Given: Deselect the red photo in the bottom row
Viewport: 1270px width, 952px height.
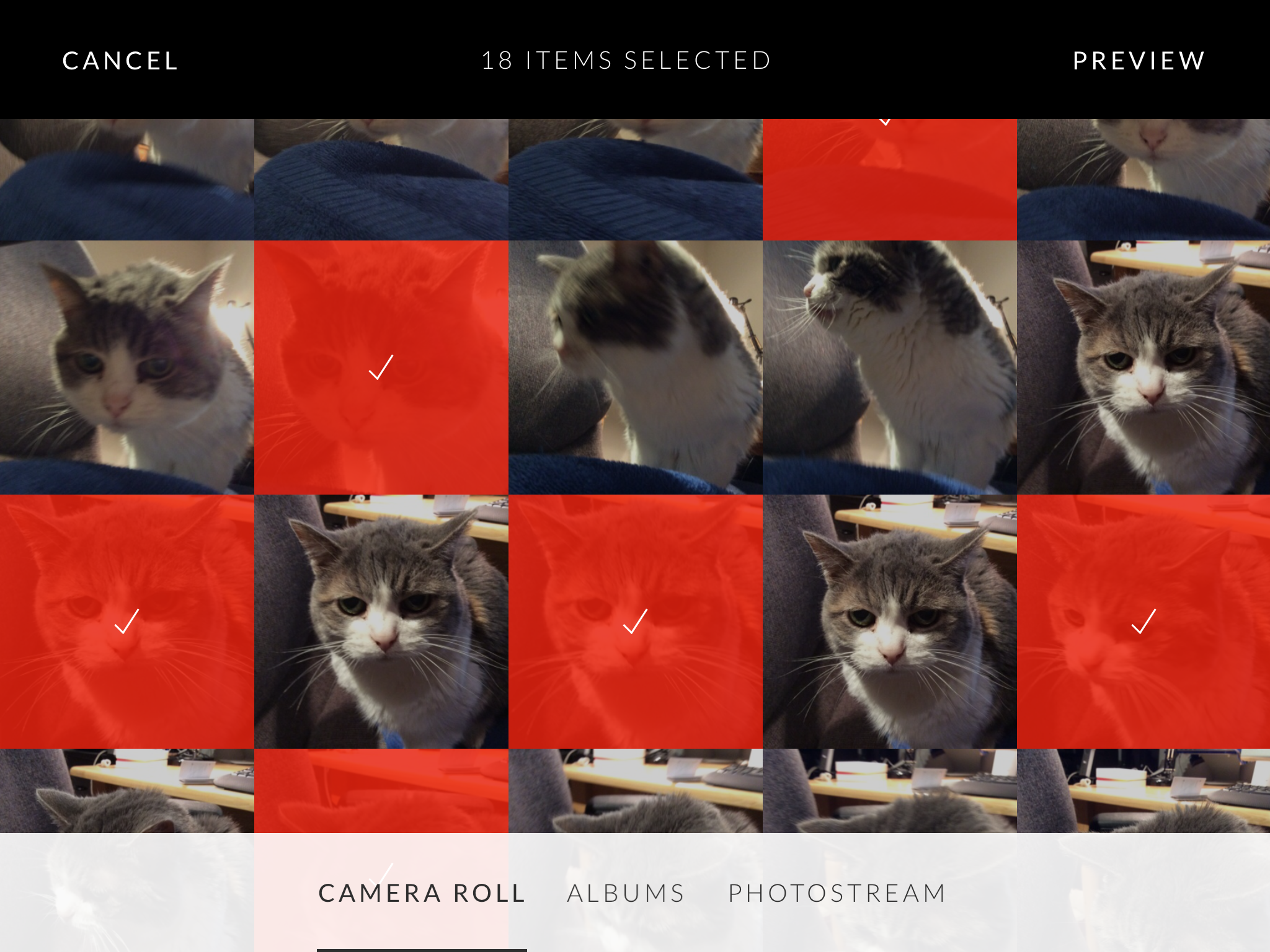Looking at the screenshot, I should 381,791.
